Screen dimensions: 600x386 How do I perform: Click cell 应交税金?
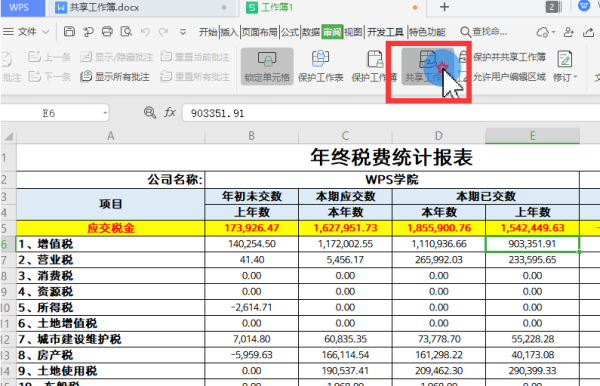[x=111, y=228]
